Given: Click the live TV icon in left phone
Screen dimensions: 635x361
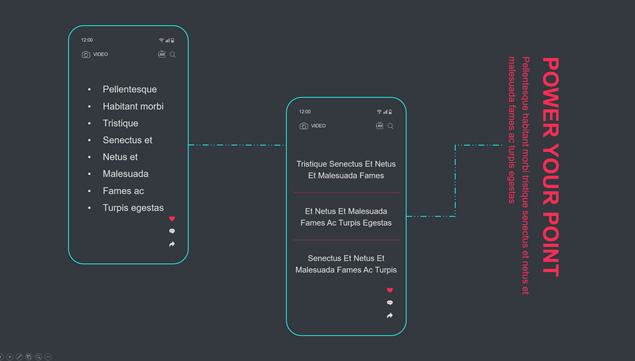Looking at the screenshot, I should coord(162,54).
